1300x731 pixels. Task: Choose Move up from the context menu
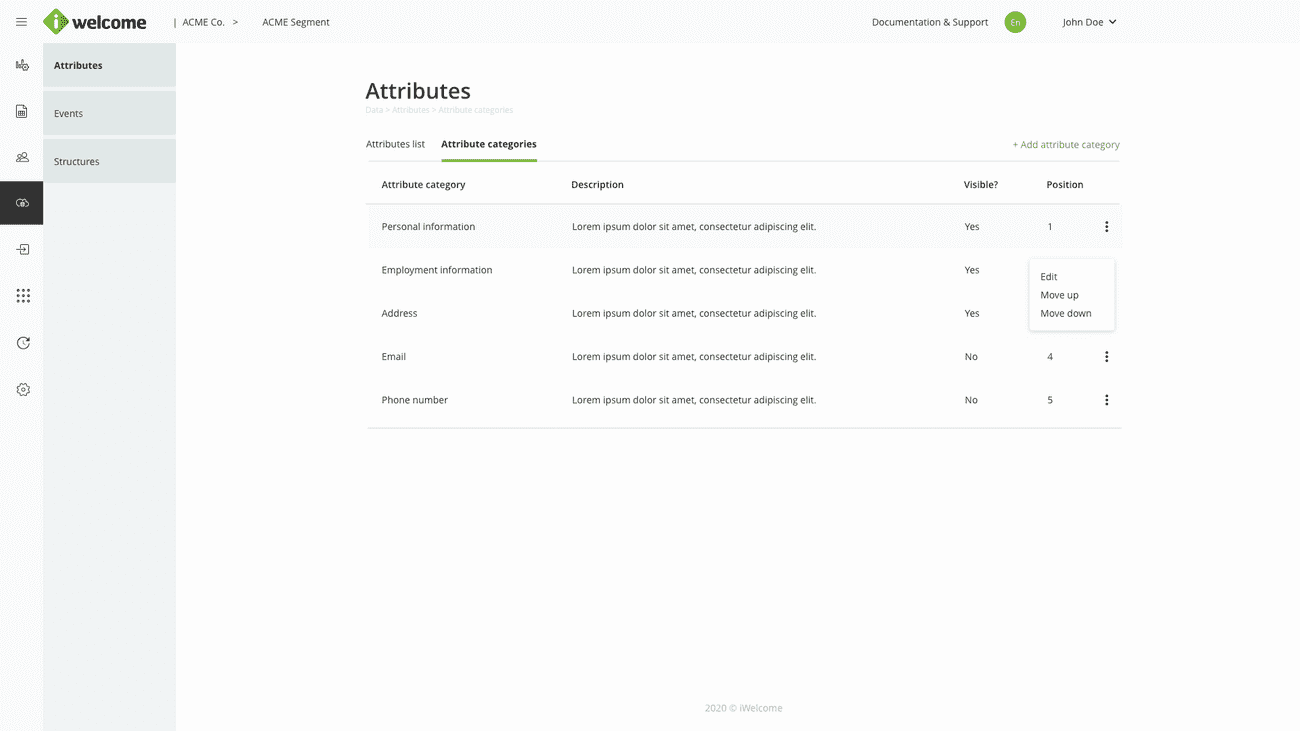point(1059,295)
